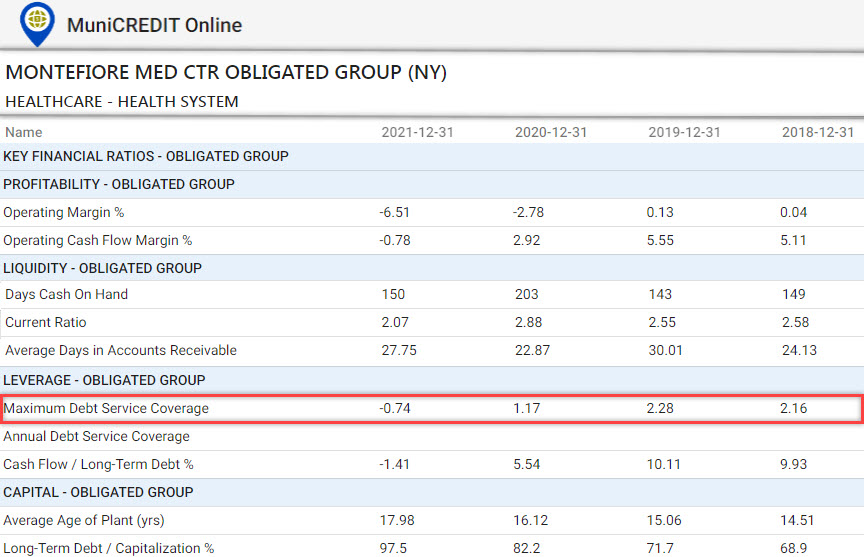This screenshot has width=864, height=557.
Task: Click the MuniCREDIT globe pin logo
Action: 37,24
